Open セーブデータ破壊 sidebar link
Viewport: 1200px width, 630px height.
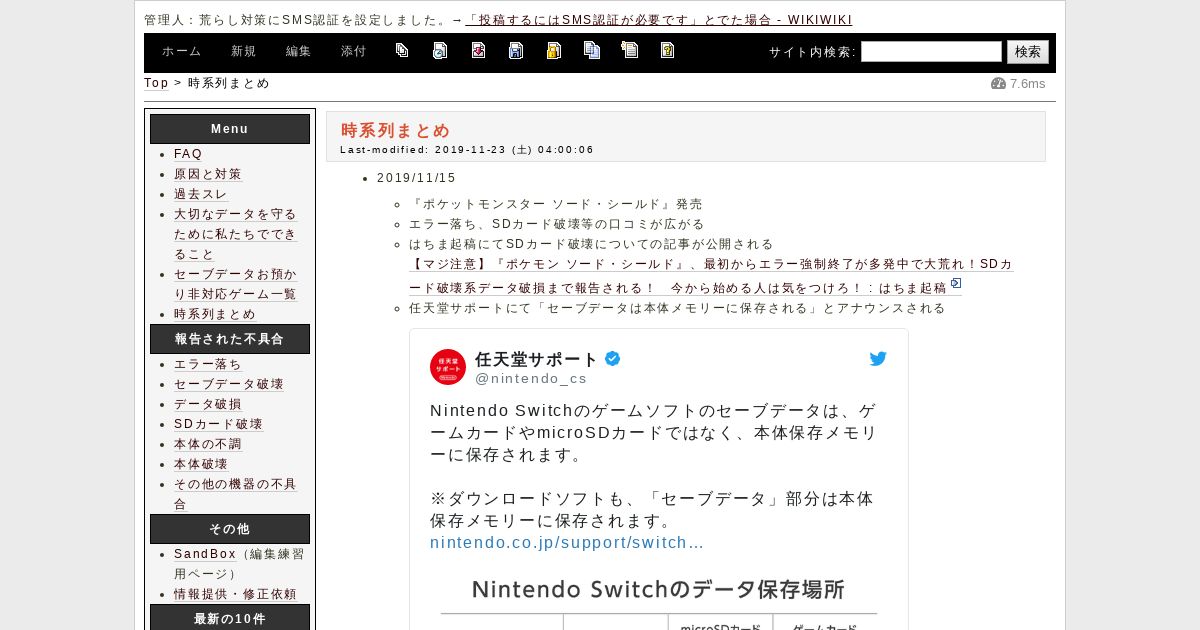tap(229, 384)
